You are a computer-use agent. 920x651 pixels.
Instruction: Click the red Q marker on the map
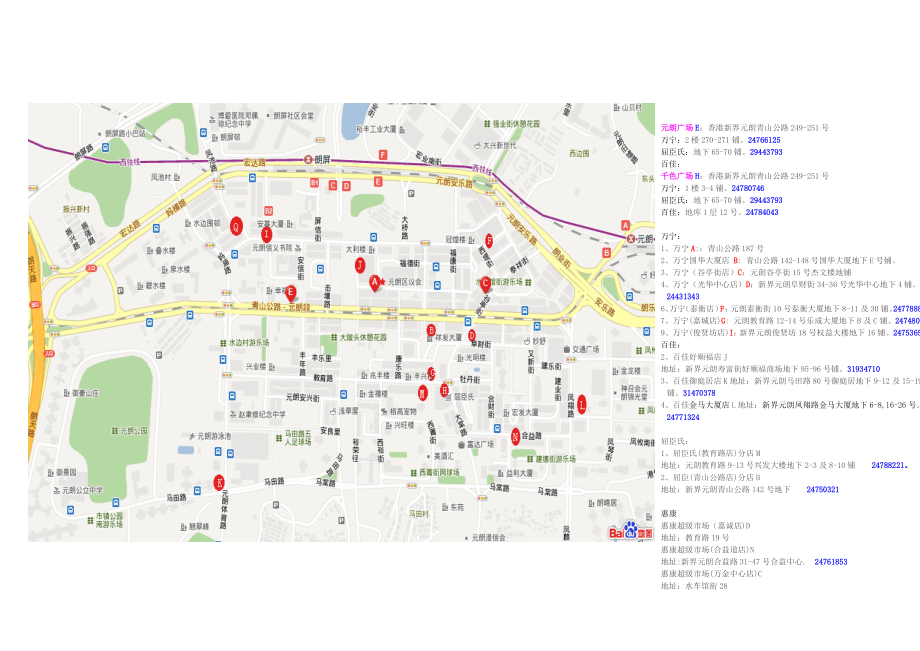pos(236,225)
